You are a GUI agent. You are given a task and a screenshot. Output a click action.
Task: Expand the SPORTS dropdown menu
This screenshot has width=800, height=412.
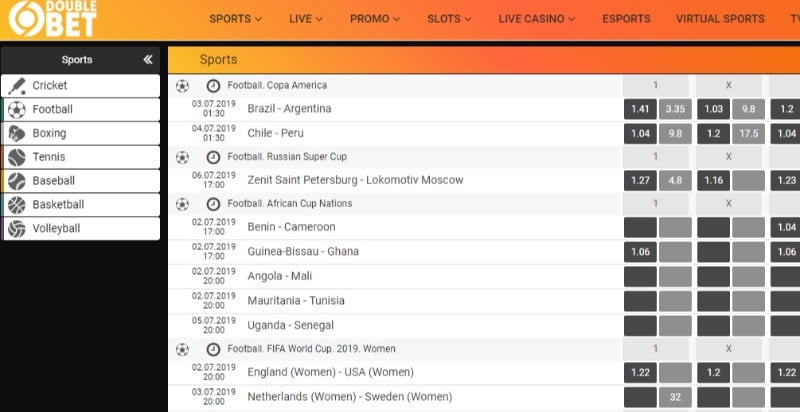(x=235, y=19)
